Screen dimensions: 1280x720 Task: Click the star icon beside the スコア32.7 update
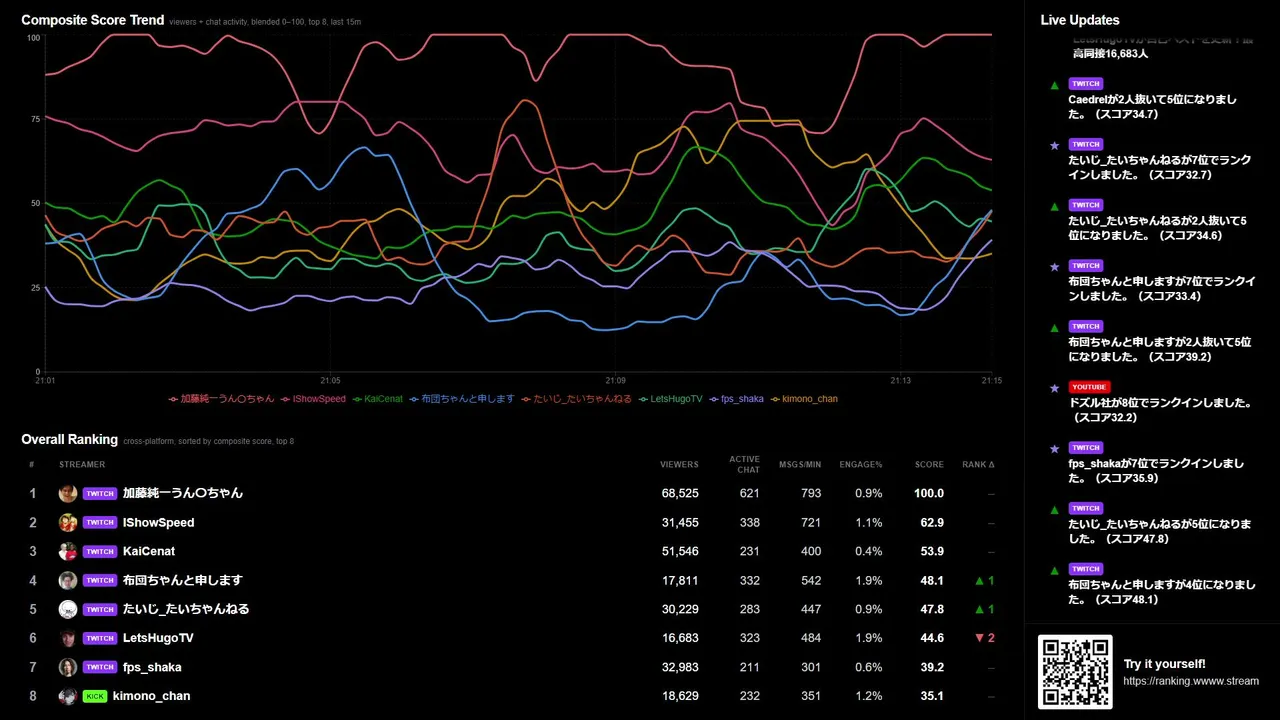[1054, 145]
